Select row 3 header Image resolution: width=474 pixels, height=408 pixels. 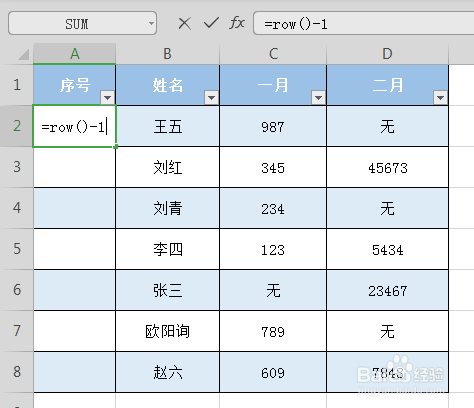[x=17, y=167]
